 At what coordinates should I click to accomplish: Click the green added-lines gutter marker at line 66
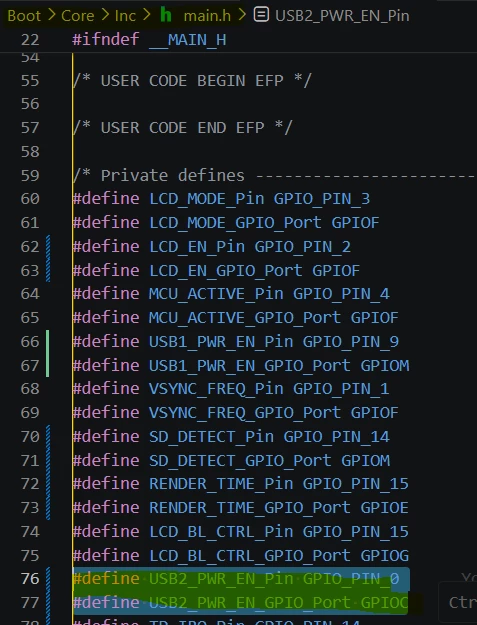[48, 354]
